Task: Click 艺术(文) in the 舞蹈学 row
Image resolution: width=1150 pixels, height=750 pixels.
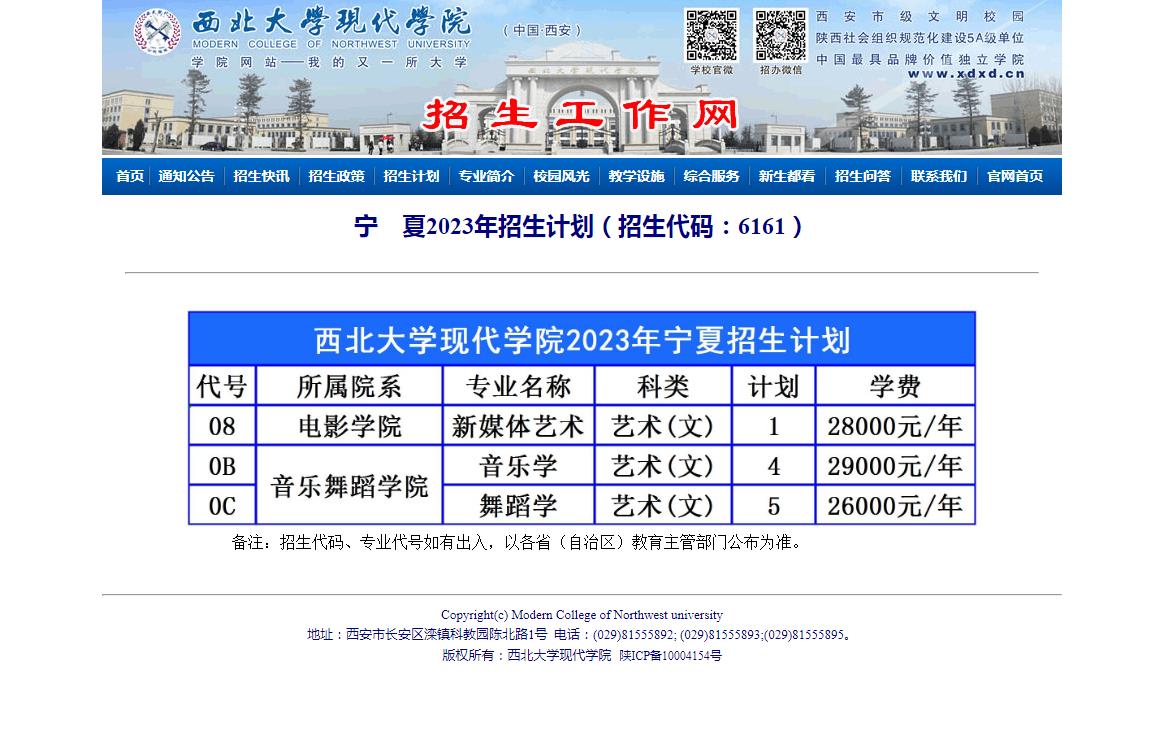Action: (663, 506)
